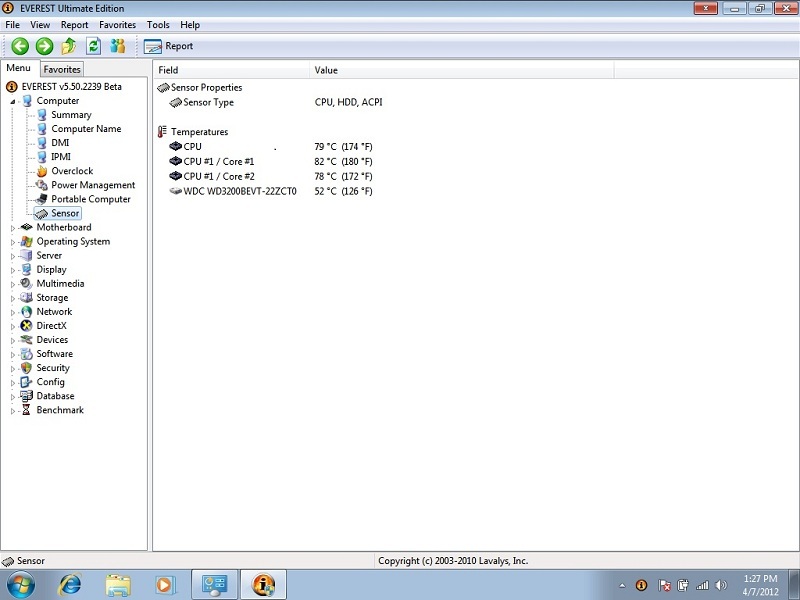Select the Storage tree item label

pyautogui.click(x=52, y=297)
